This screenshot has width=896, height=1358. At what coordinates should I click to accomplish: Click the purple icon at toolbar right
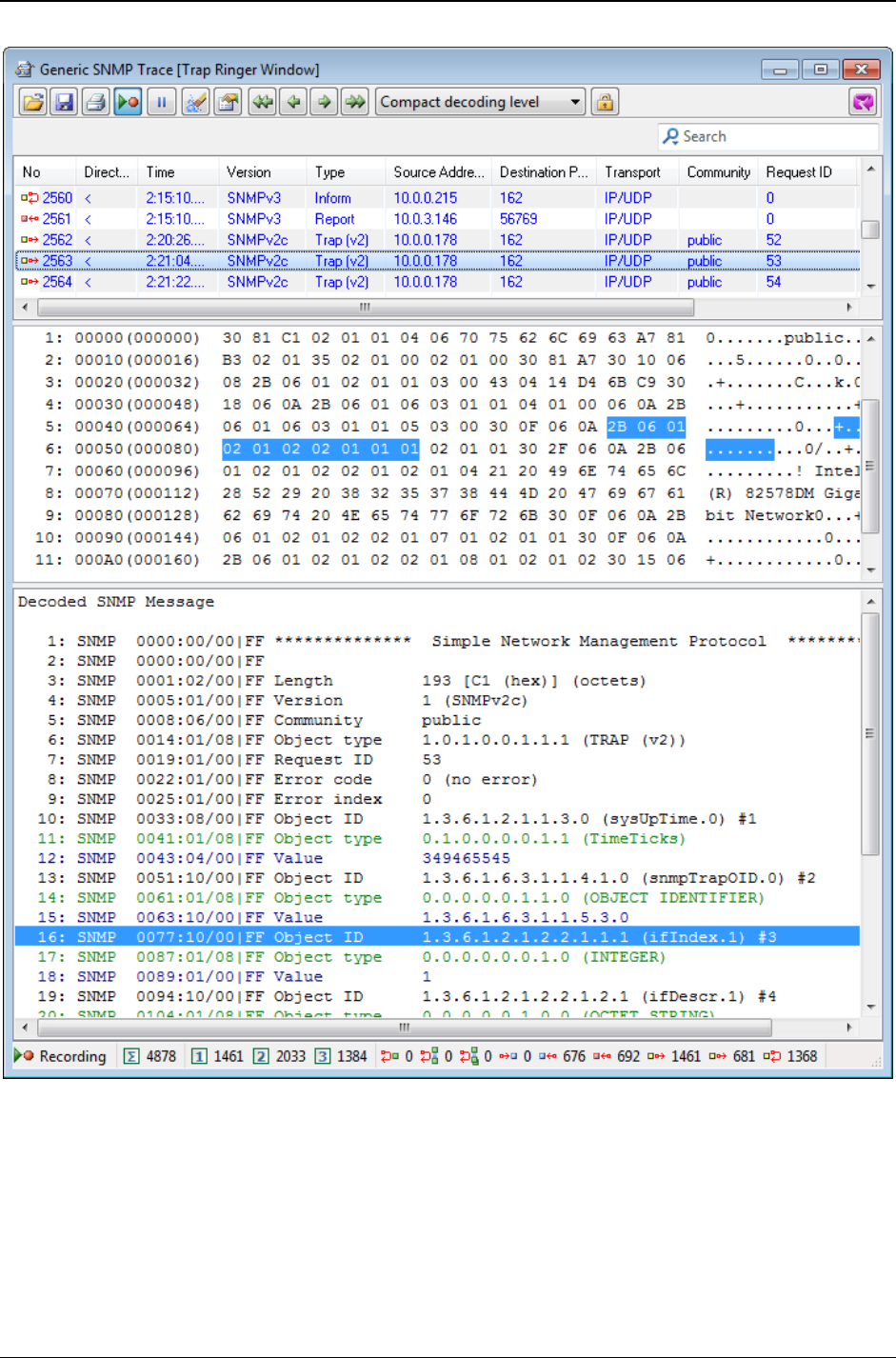coord(864,102)
